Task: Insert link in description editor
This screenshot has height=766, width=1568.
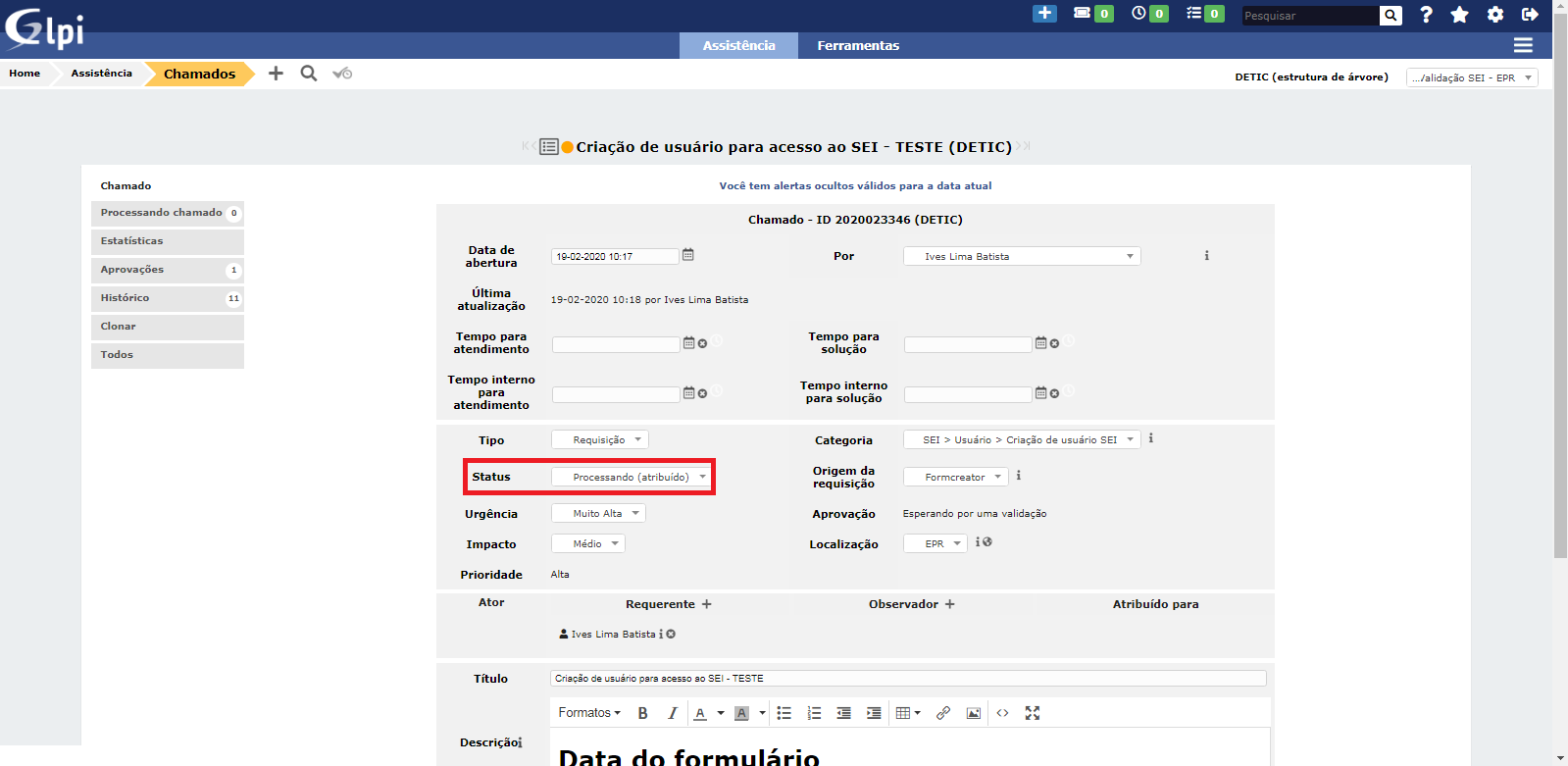Action: (943, 713)
